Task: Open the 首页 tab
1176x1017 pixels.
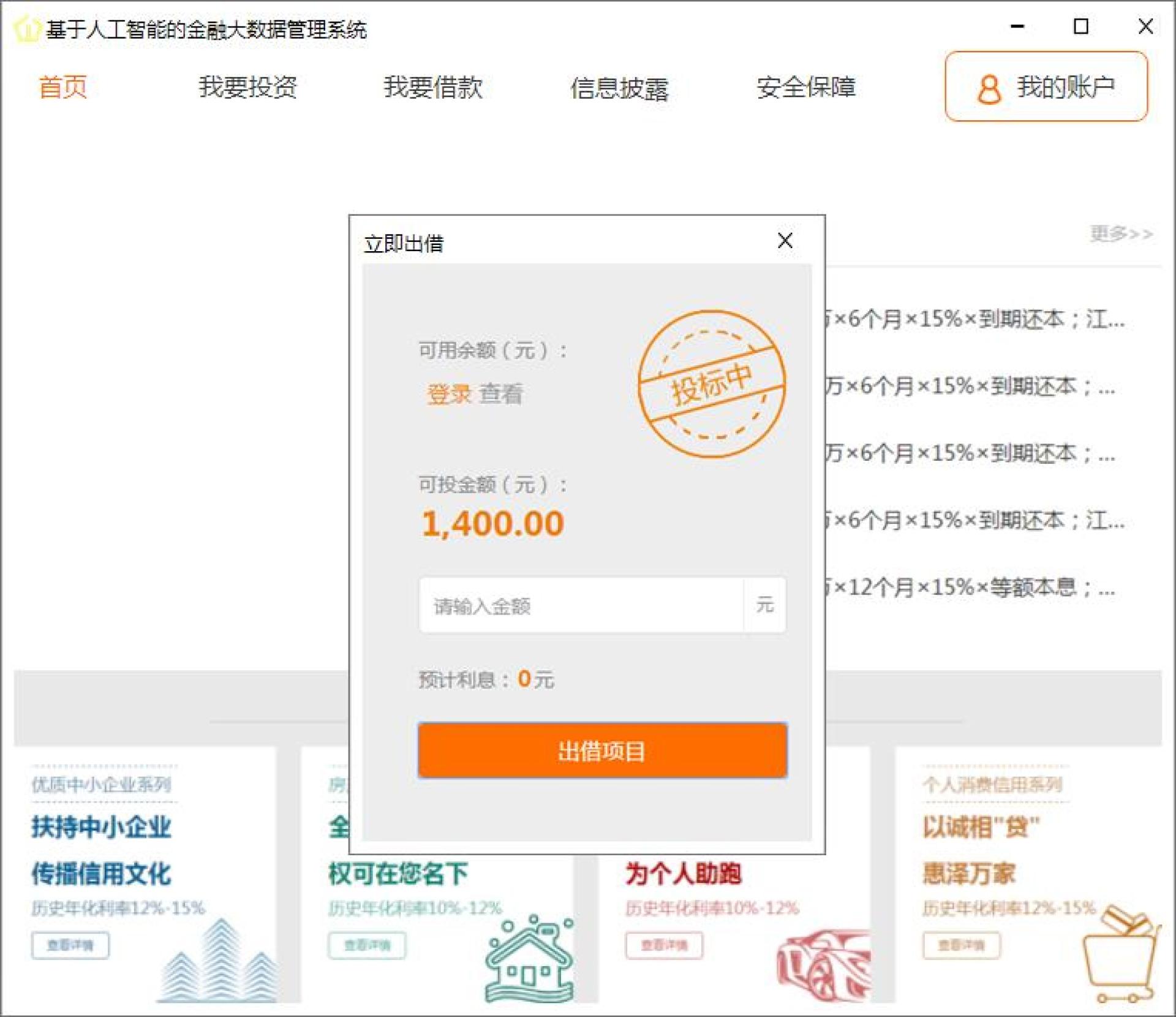Action: [62, 87]
